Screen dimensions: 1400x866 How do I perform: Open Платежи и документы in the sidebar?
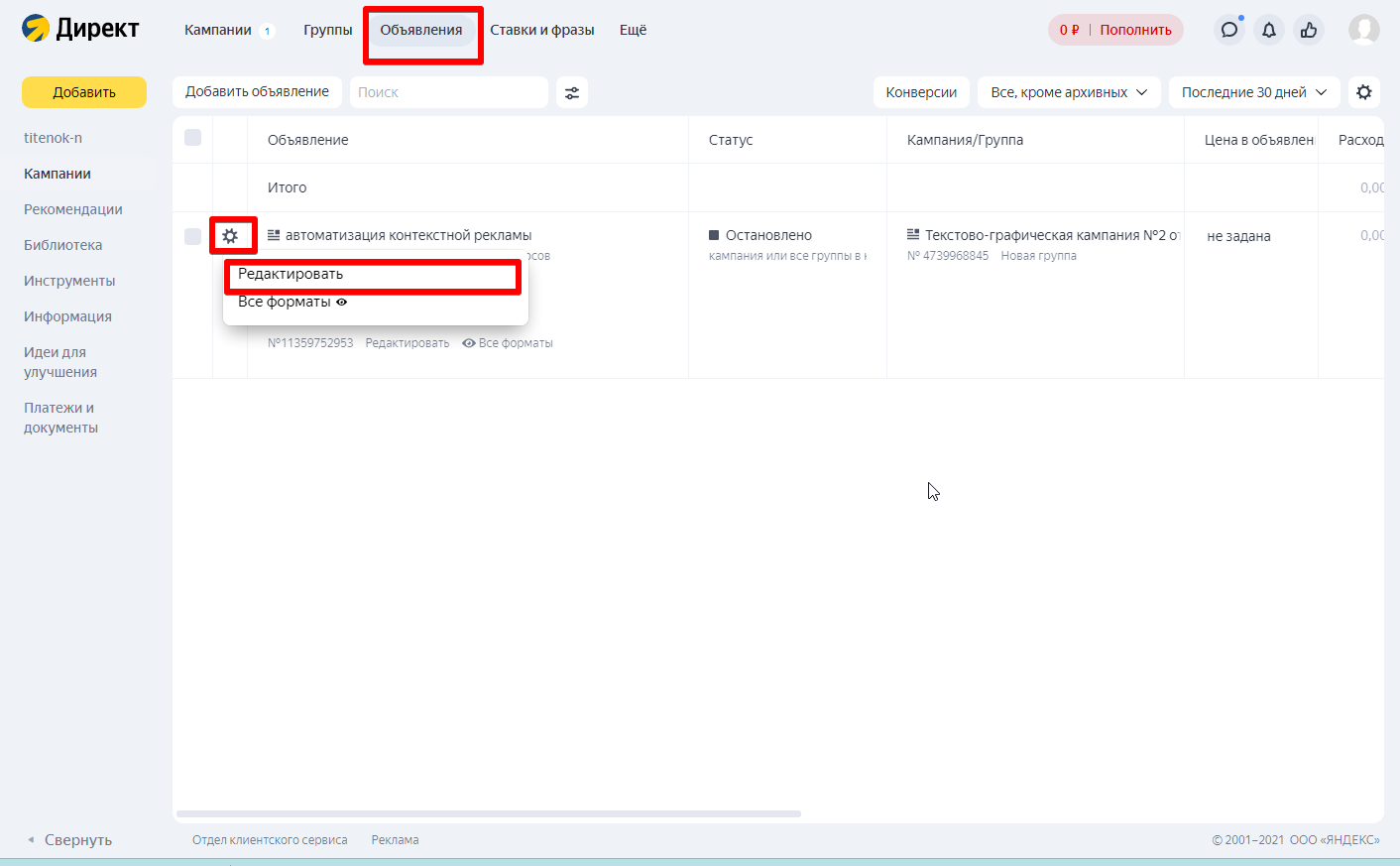(x=61, y=418)
